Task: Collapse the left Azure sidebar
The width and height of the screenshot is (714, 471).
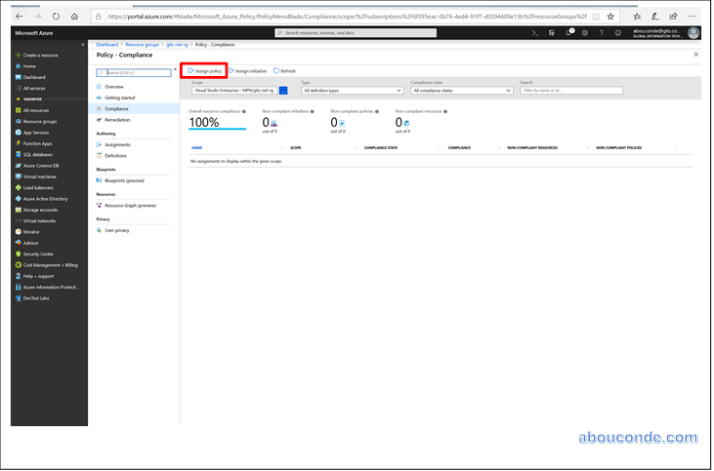Action: (x=84, y=45)
